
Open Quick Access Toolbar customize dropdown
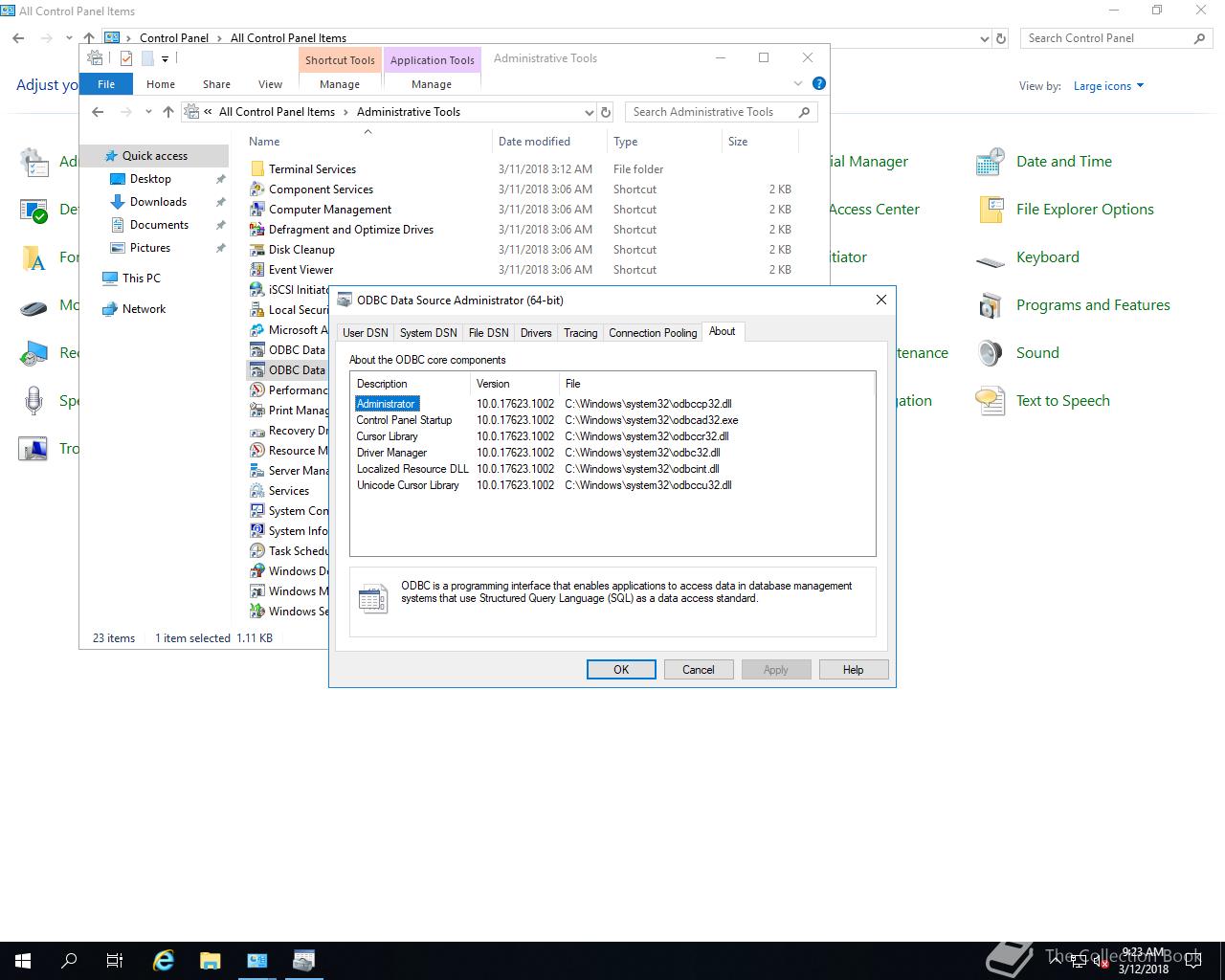[165, 58]
